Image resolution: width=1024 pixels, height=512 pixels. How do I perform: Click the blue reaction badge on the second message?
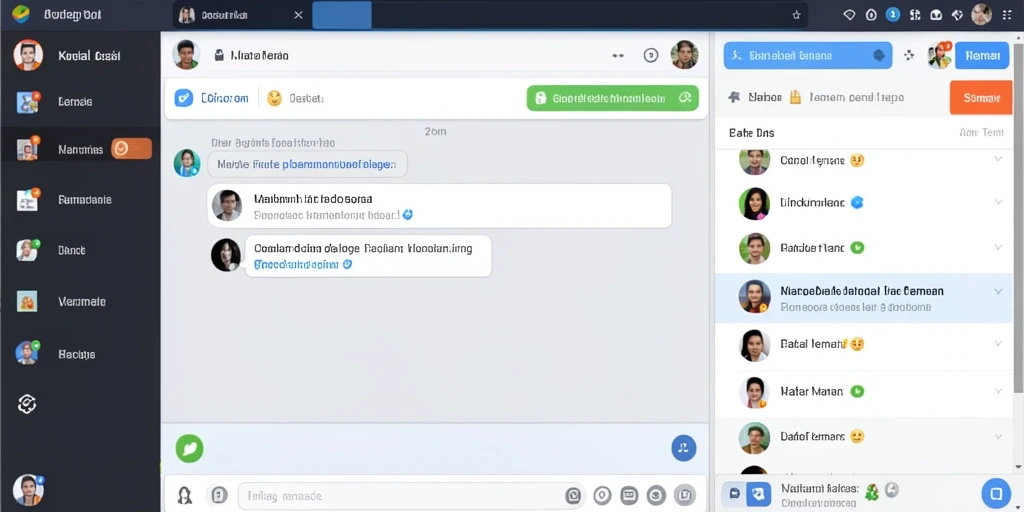tap(408, 214)
